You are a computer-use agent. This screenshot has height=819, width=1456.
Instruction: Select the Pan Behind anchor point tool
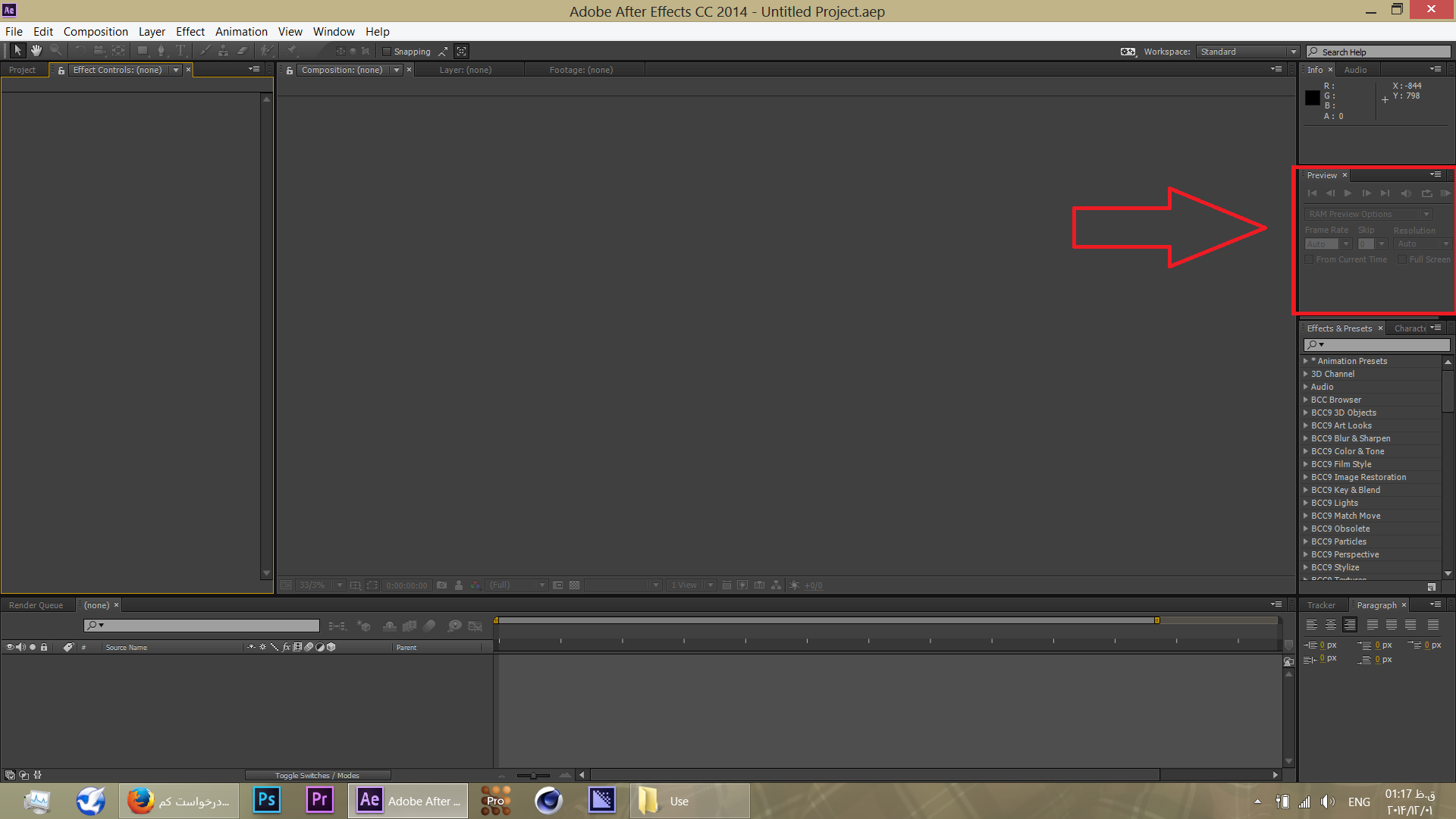point(118,51)
